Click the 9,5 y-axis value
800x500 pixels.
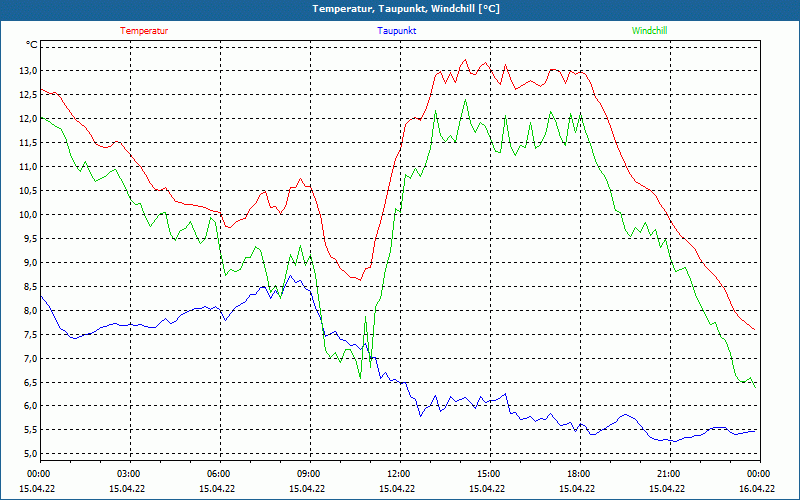31,239
